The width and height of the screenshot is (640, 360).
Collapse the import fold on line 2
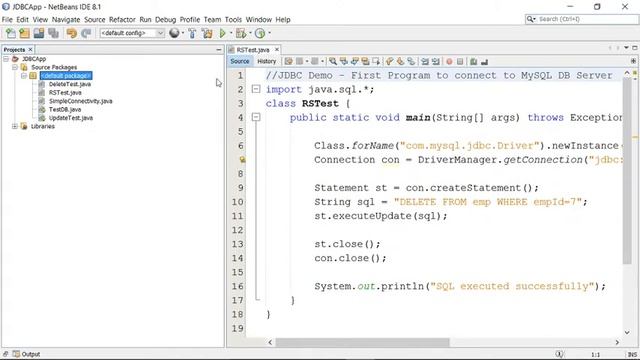click(x=256, y=89)
